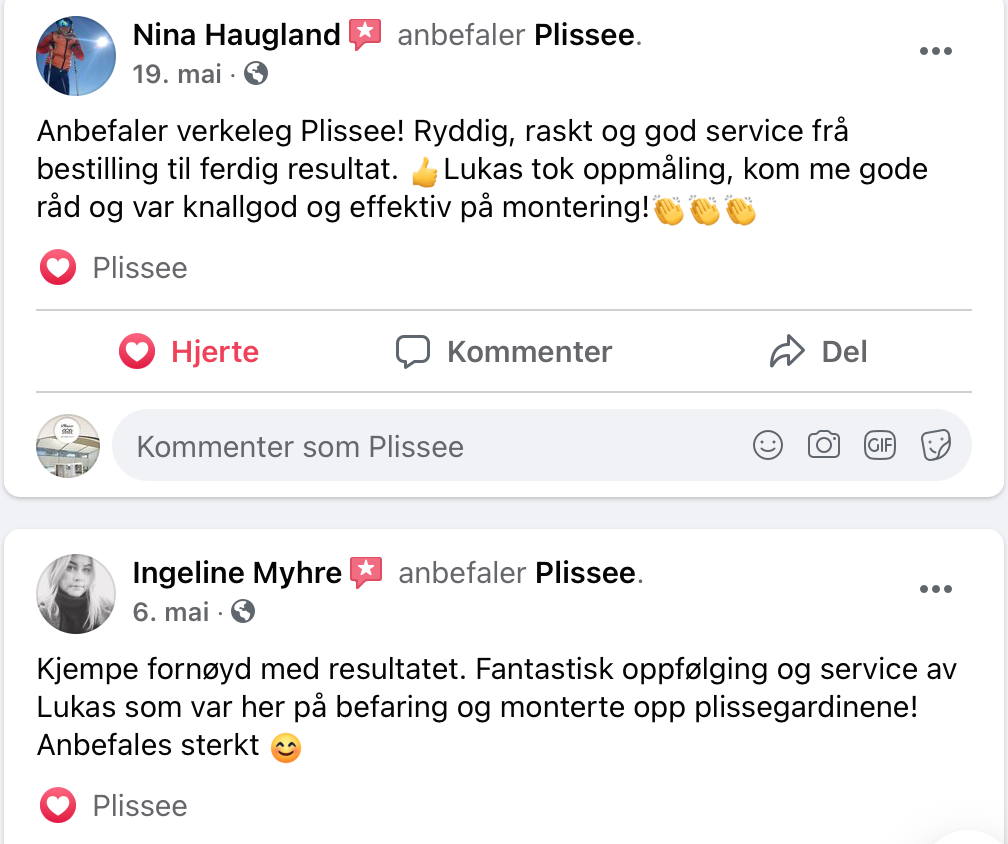Open Plissee page link in Ingeline's recommendation
1008x844 pixels.
(x=585, y=573)
